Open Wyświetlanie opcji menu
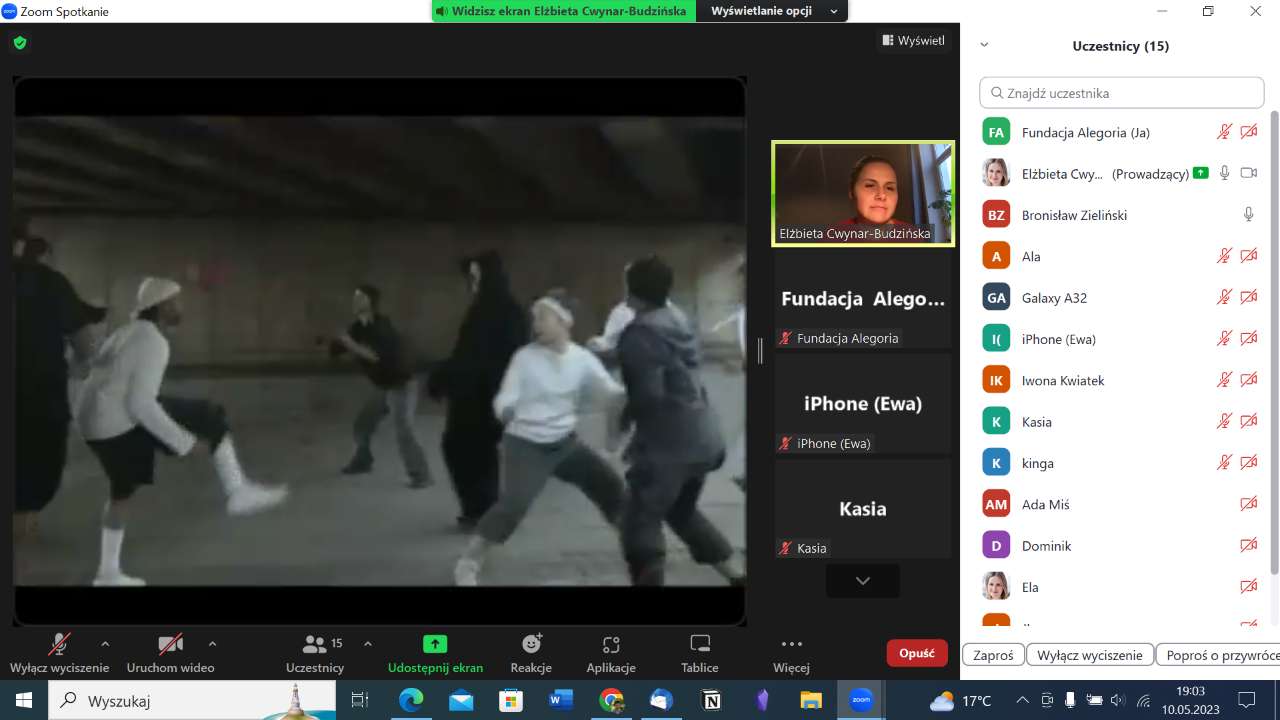The height and width of the screenshot is (720, 1280). [x=774, y=11]
